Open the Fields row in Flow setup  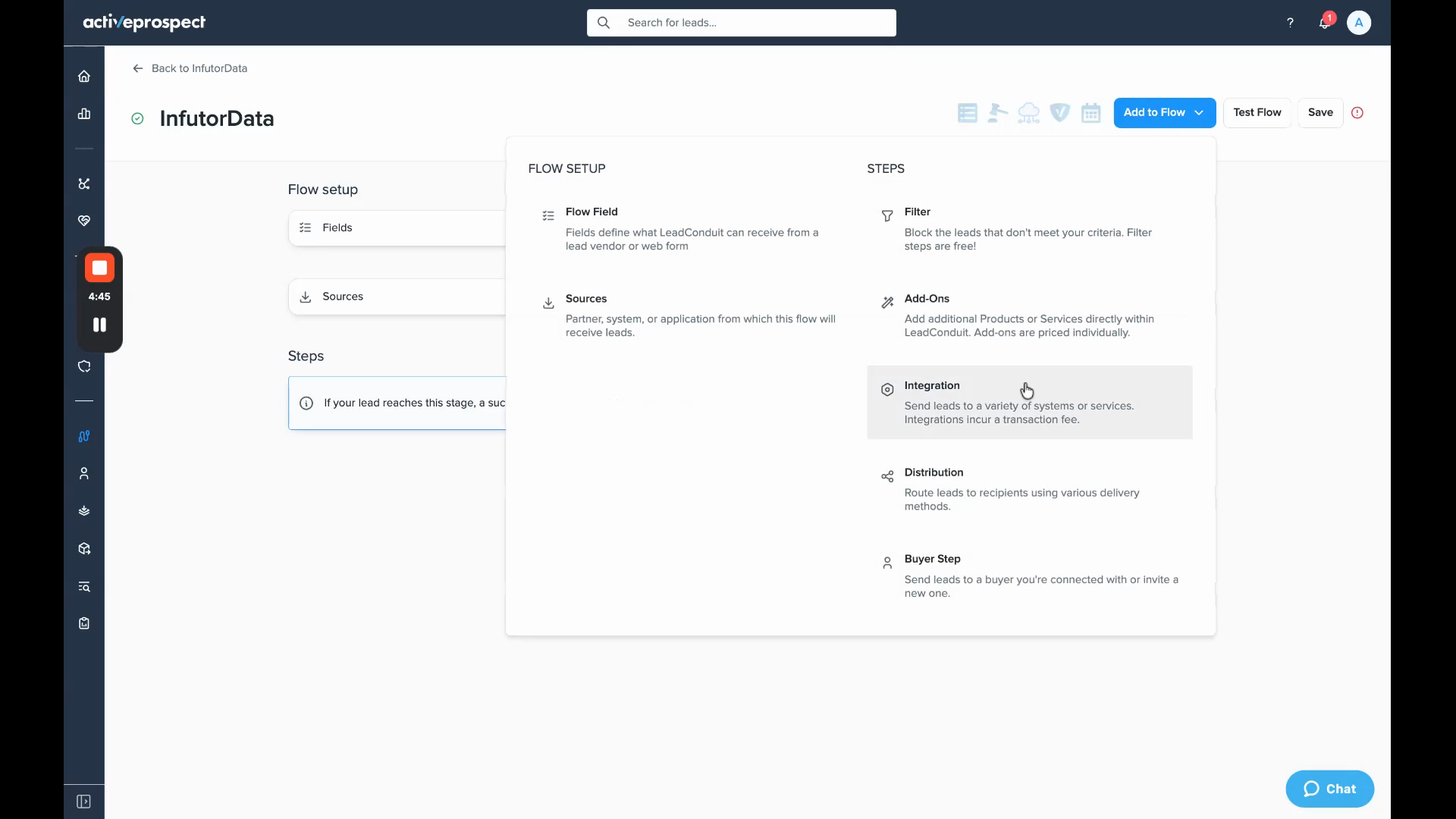(x=397, y=227)
